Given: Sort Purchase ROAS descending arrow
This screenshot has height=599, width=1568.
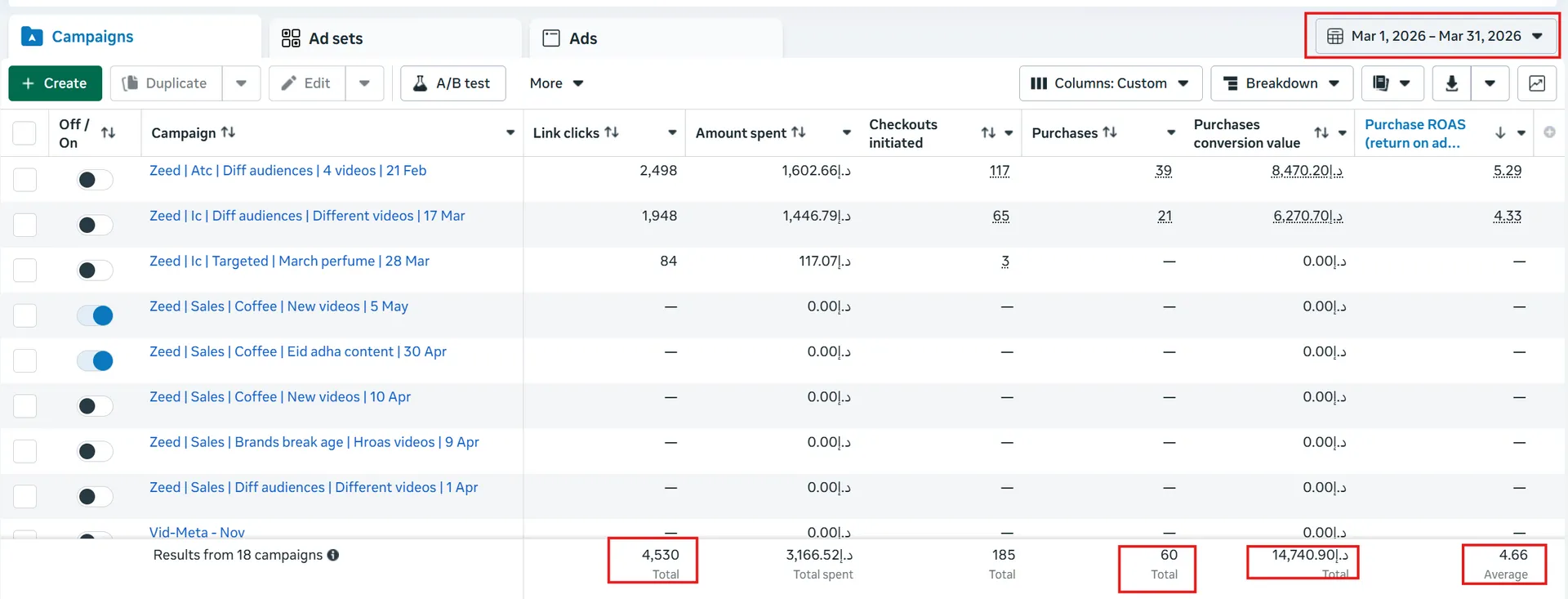Looking at the screenshot, I should [x=1500, y=132].
